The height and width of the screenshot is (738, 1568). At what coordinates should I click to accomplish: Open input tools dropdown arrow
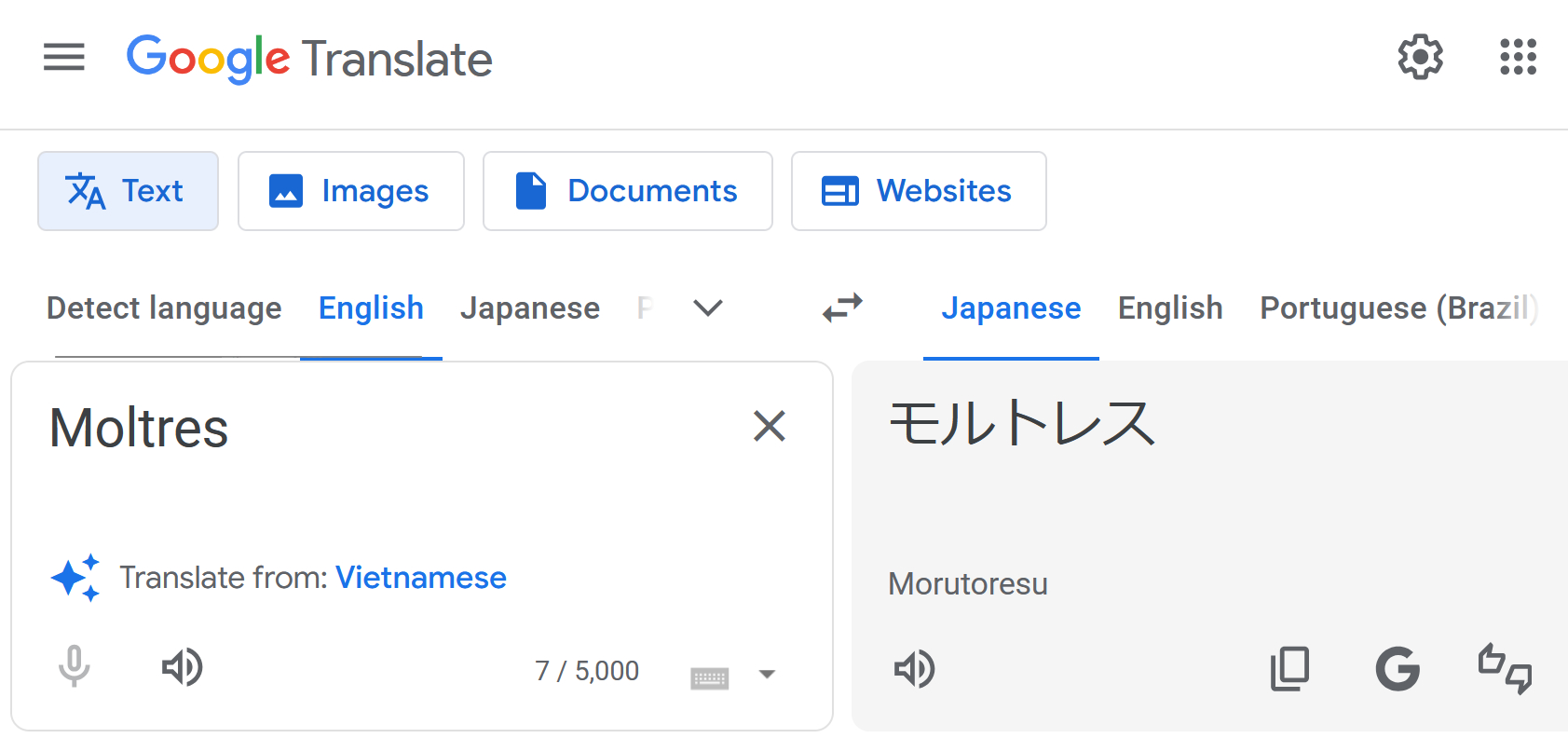tap(767, 674)
